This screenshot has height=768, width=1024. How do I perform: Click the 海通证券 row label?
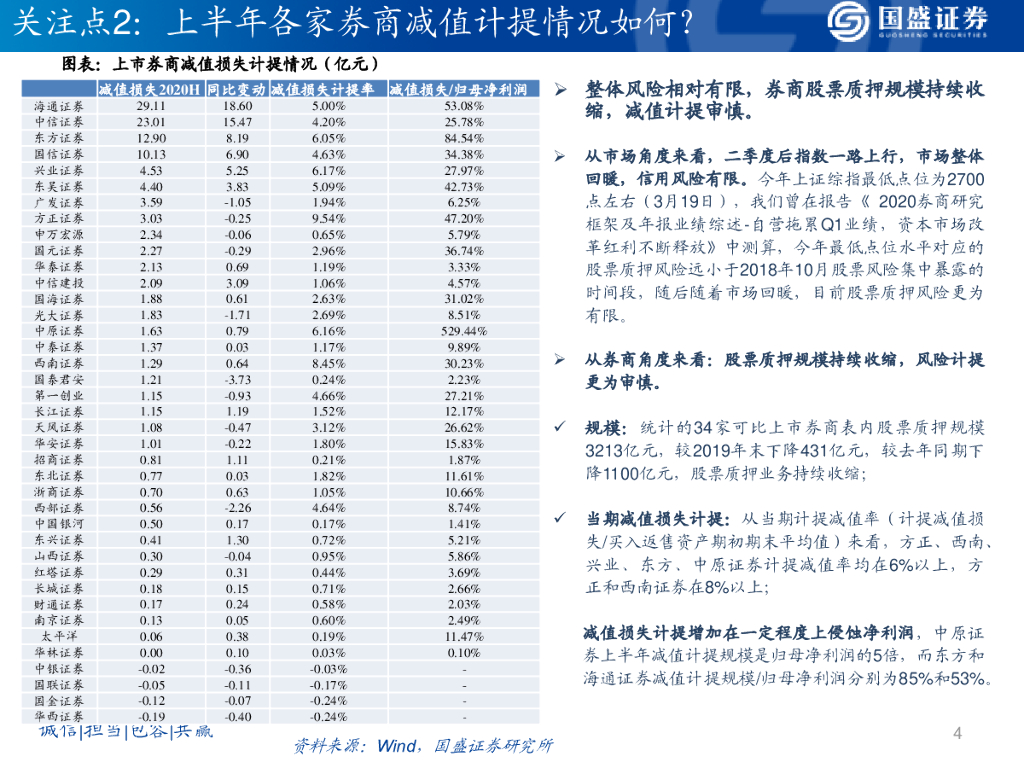click(59, 106)
